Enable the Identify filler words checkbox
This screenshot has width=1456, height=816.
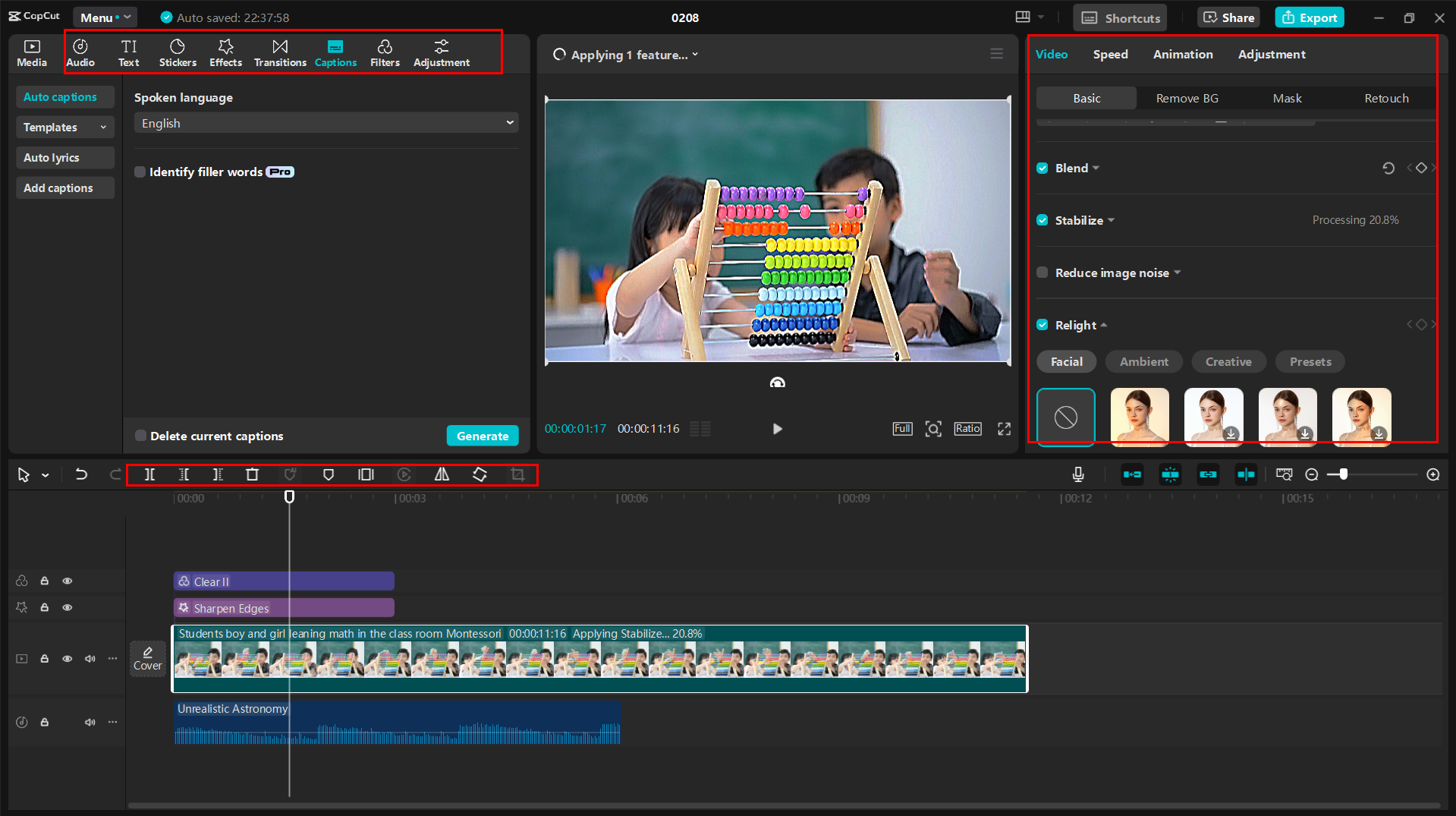click(140, 172)
